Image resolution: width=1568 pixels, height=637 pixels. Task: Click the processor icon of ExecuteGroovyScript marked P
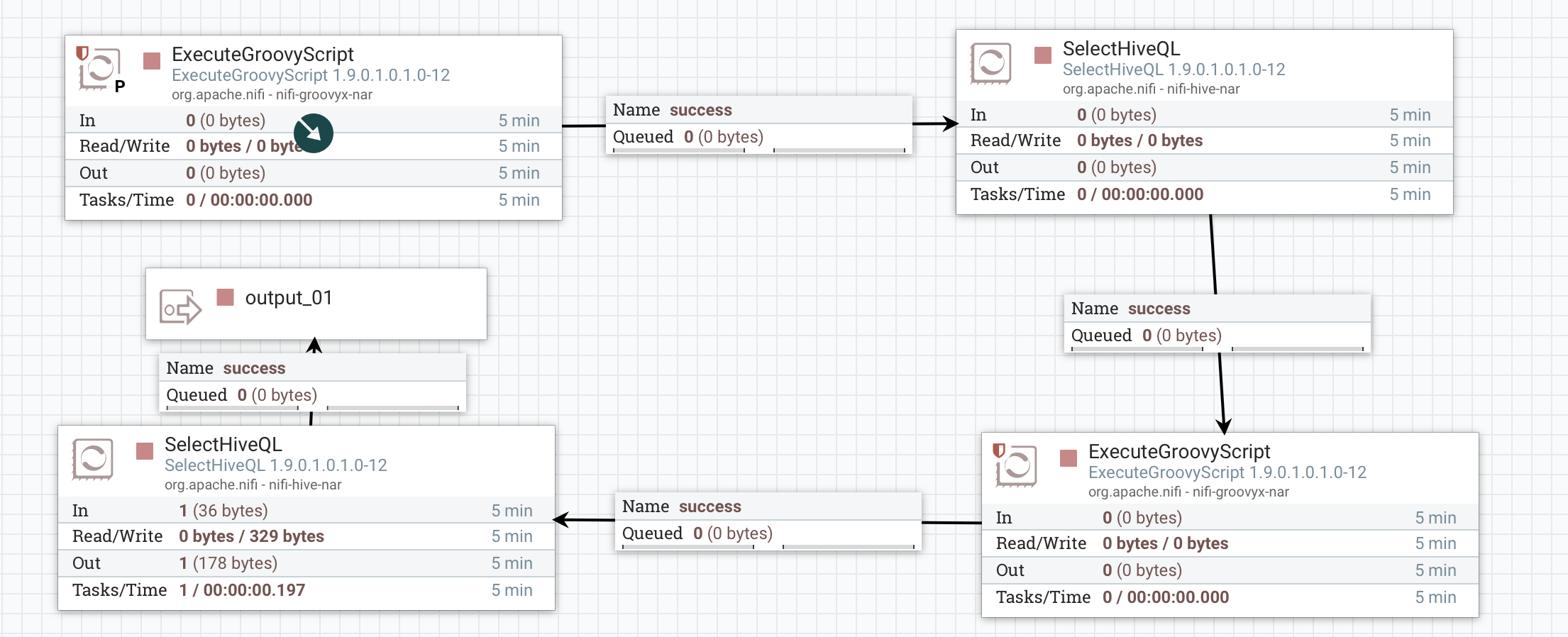[x=99, y=69]
